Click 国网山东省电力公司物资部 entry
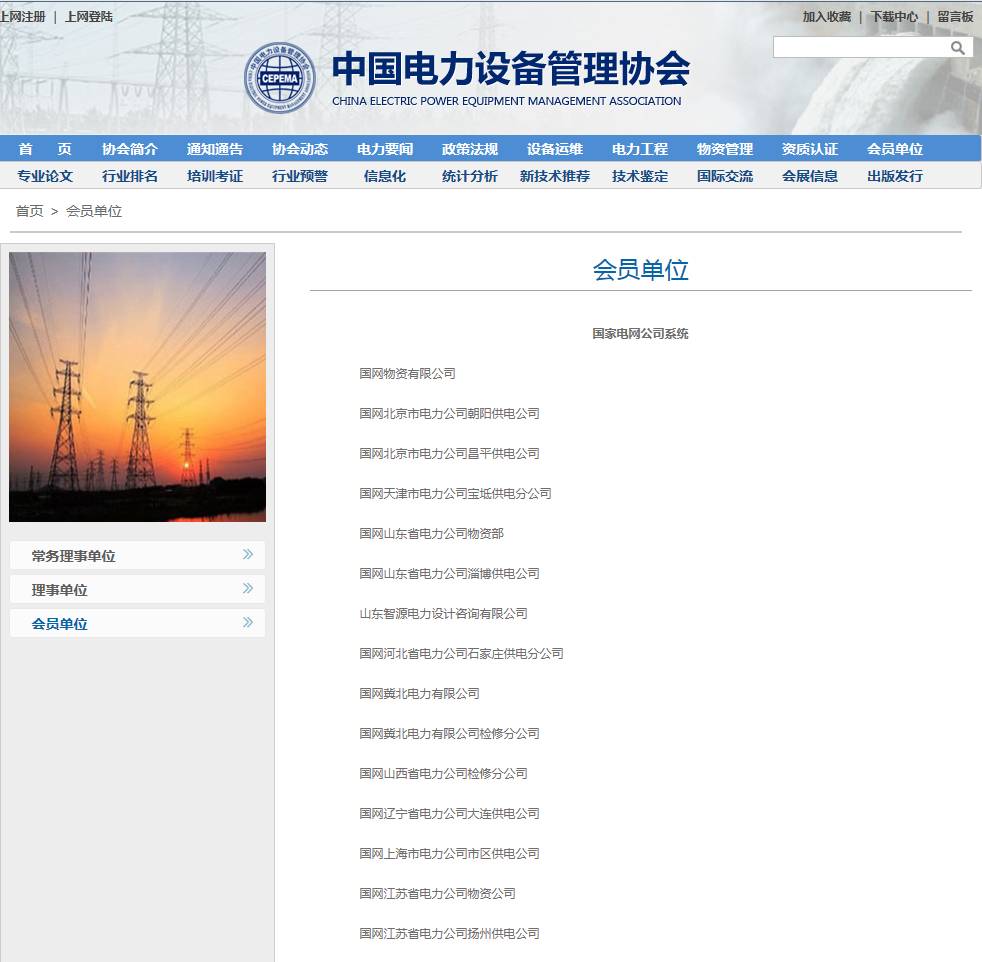Image resolution: width=982 pixels, height=962 pixels. click(x=432, y=534)
